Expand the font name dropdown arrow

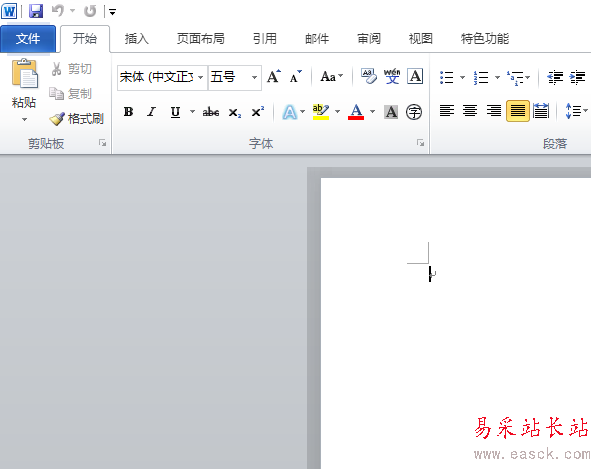coord(201,78)
